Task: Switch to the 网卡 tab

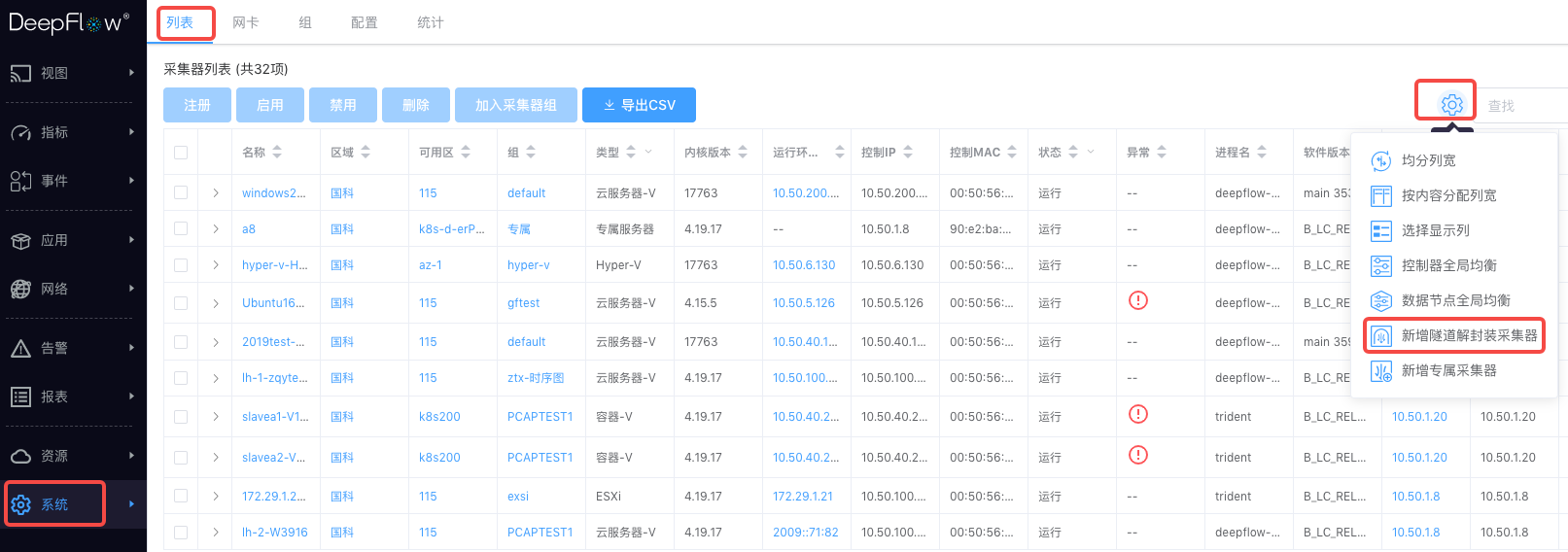Action: click(246, 22)
